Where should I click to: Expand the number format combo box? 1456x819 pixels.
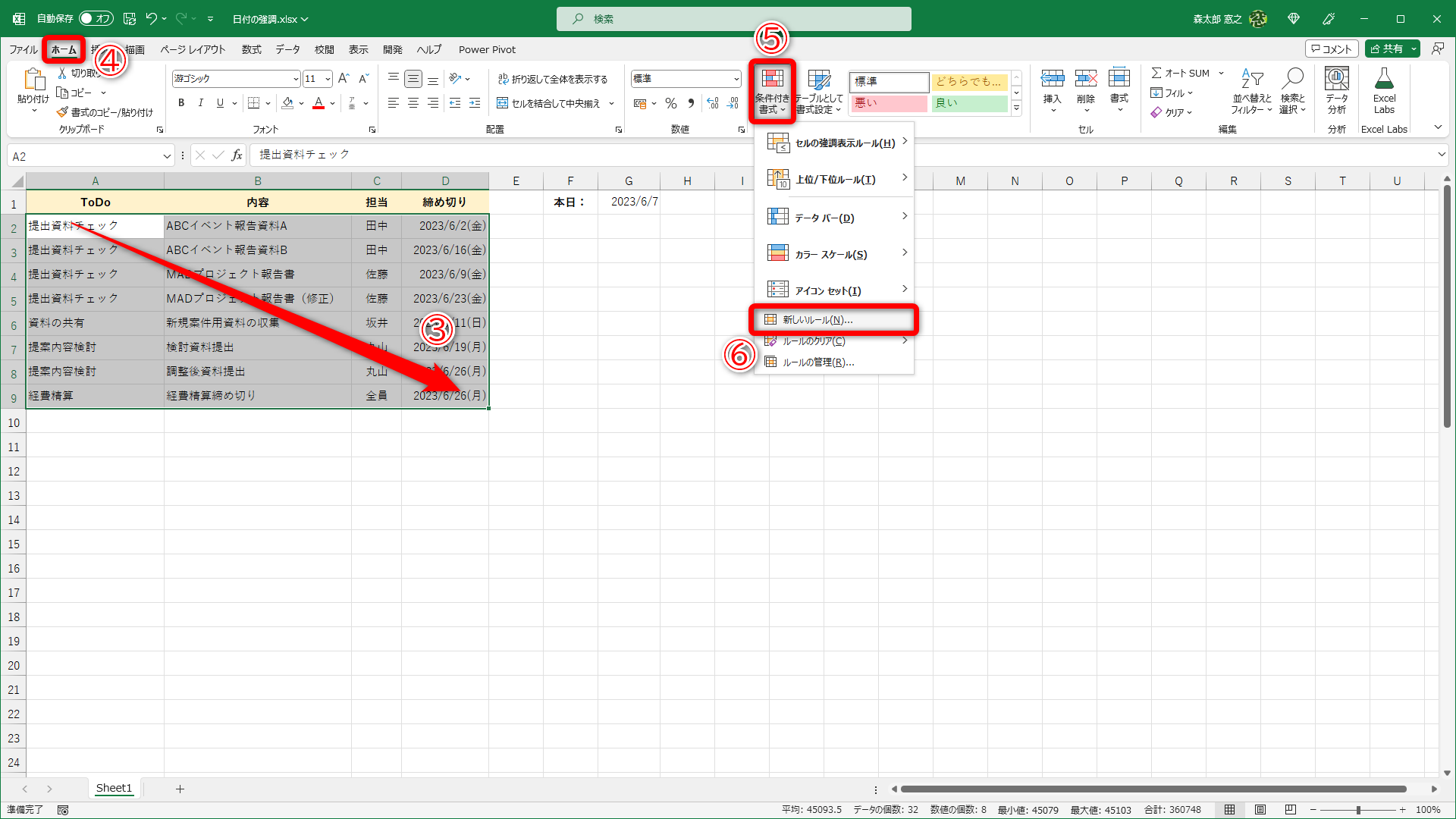[x=736, y=79]
